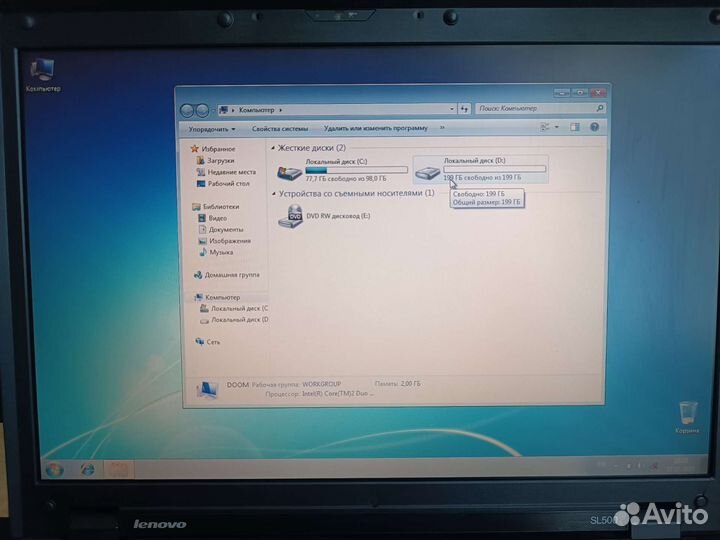Toggle the preview pane button

574,127
